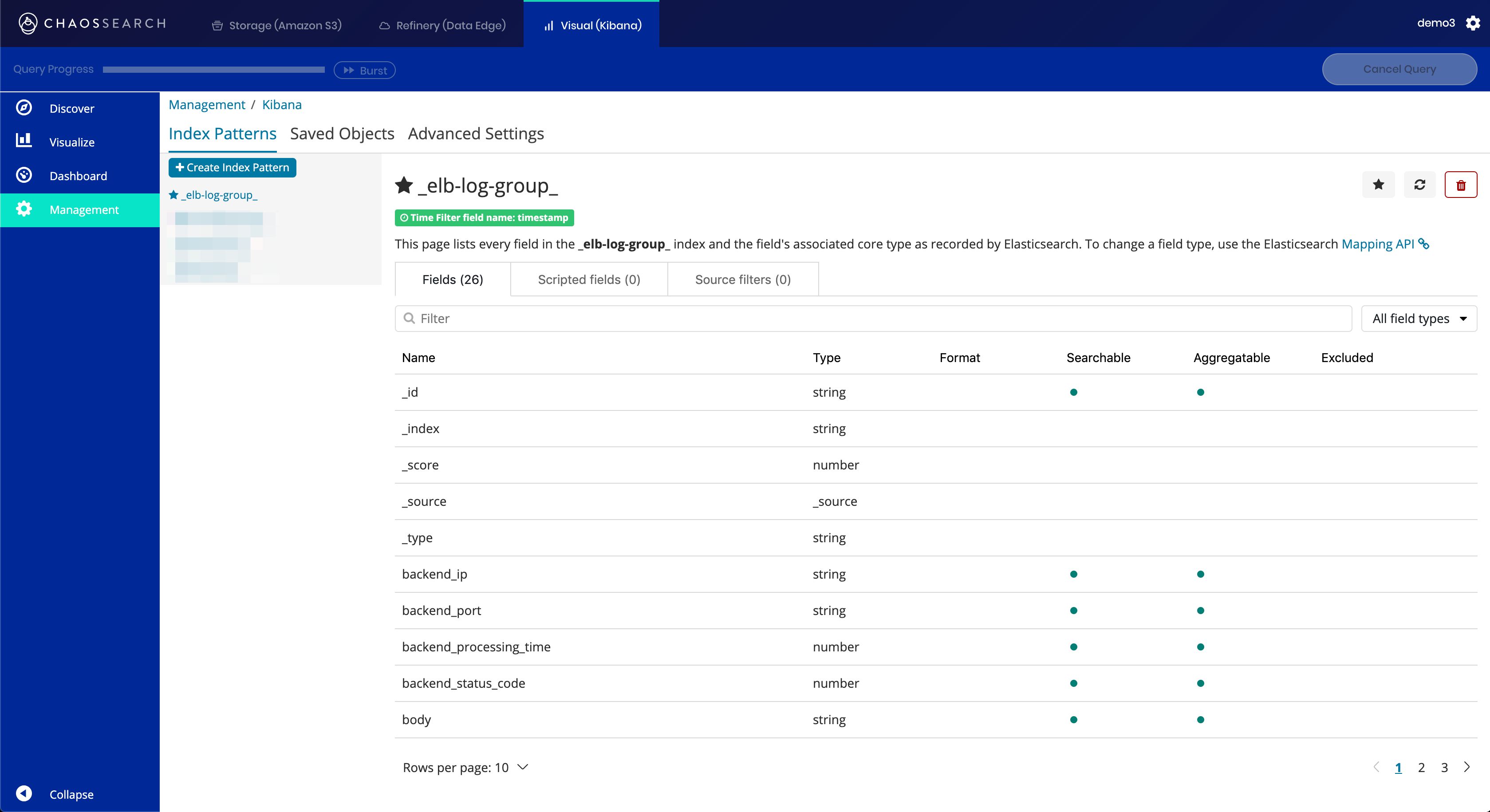Open Dashboard from the sidebar
This screenshot has width=1490, height=812.
coord(78,176)
